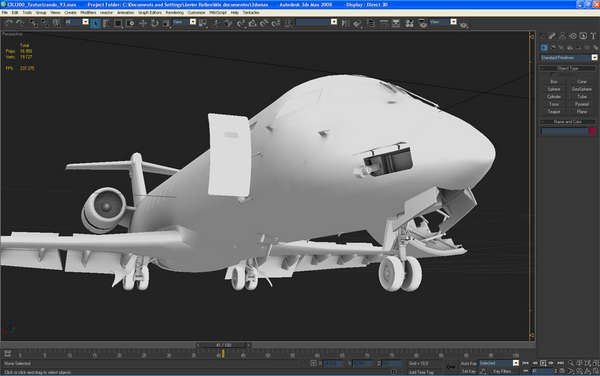This screenshot has height=376, width=600.
Task: Click the Sphere primitive button
Action: [554, 89]
